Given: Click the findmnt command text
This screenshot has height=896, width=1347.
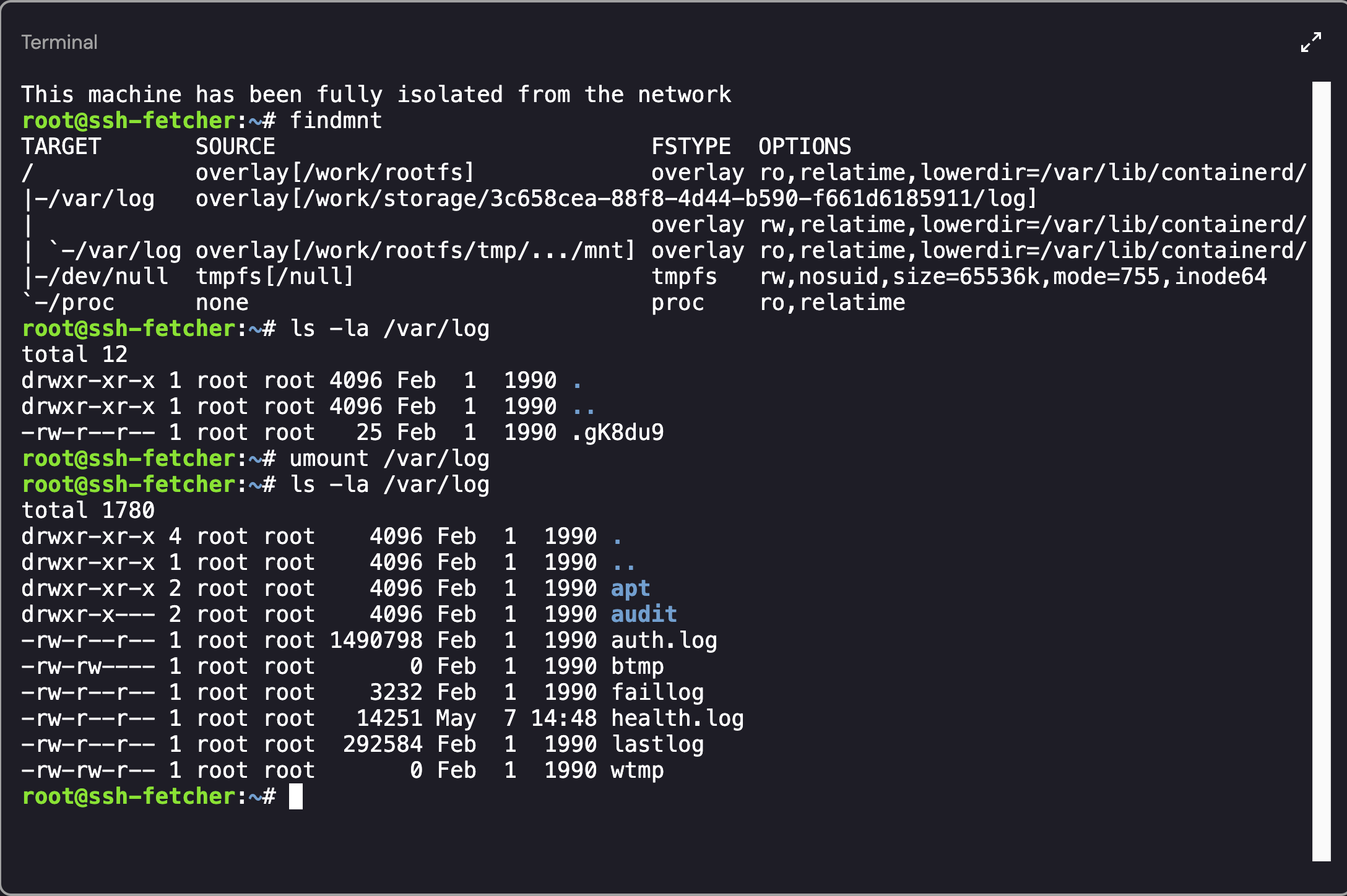Looking at the screenshot, I should (336, 121).
